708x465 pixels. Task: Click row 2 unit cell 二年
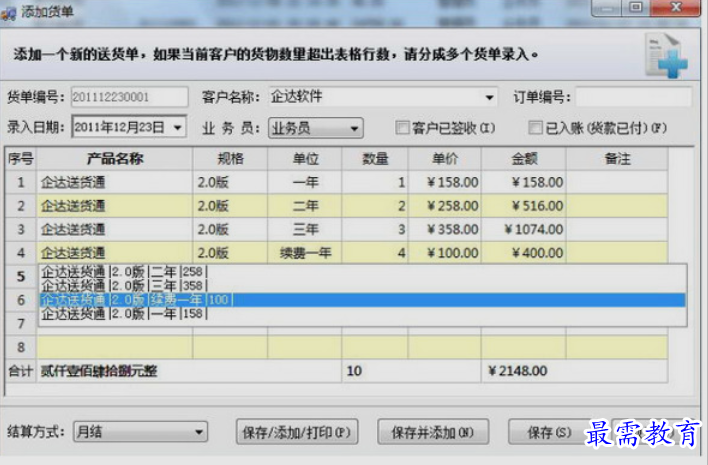pos(305,206)
